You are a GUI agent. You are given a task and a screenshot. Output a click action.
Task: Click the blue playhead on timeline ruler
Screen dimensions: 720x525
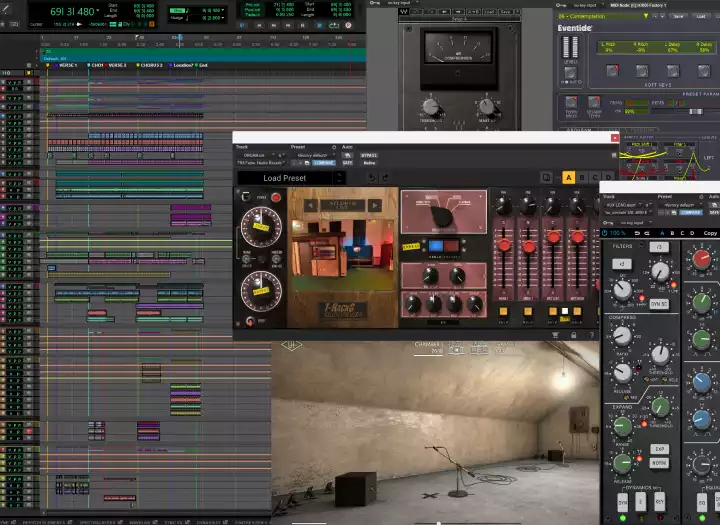click(180, 37)
